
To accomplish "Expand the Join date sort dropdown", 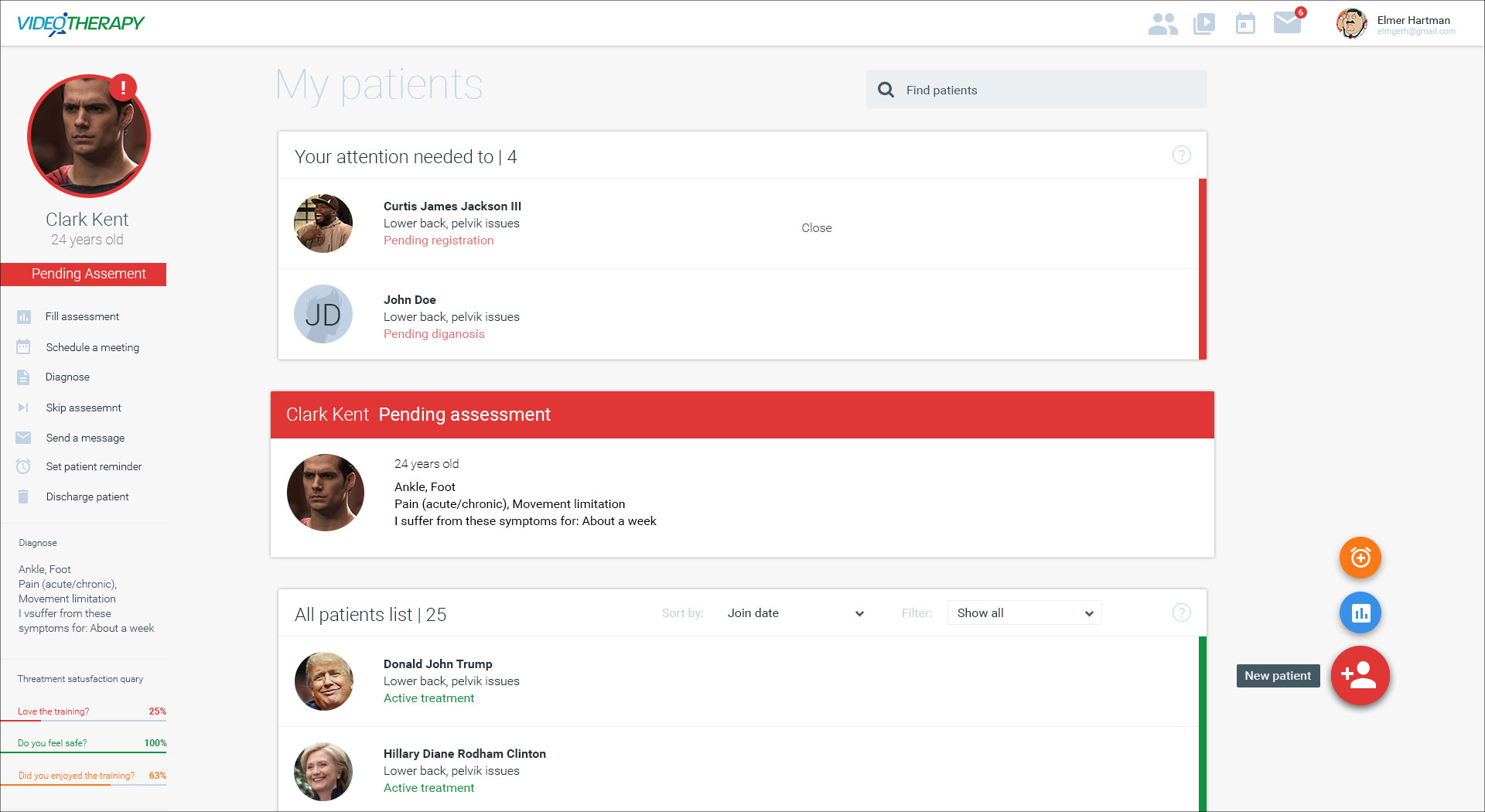I will [795, 613].
